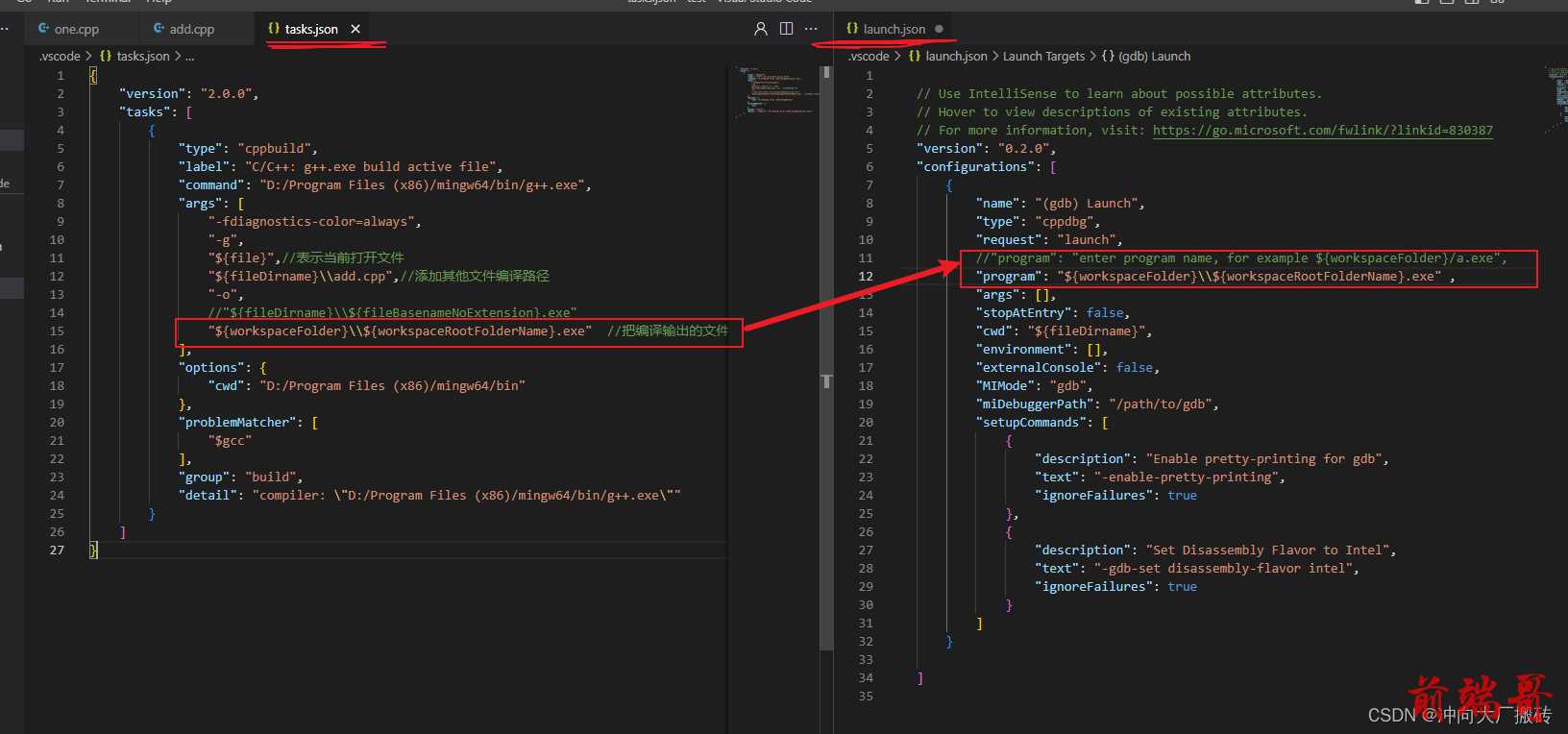Click the "request": "launch" line
The height and width of the screenshot is (734, 1568).
point(1049,240)
